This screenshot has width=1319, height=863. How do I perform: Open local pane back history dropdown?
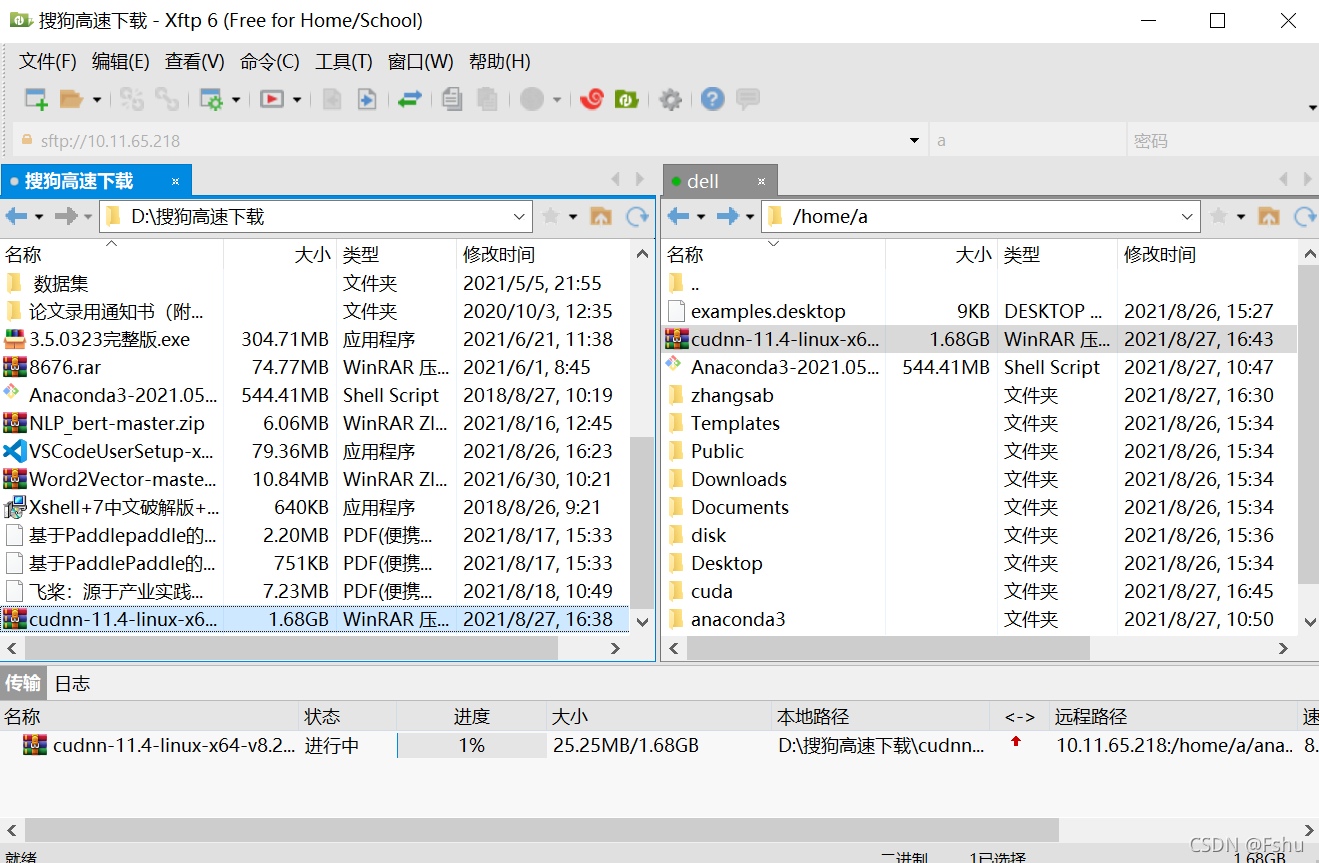pos(39,216)
